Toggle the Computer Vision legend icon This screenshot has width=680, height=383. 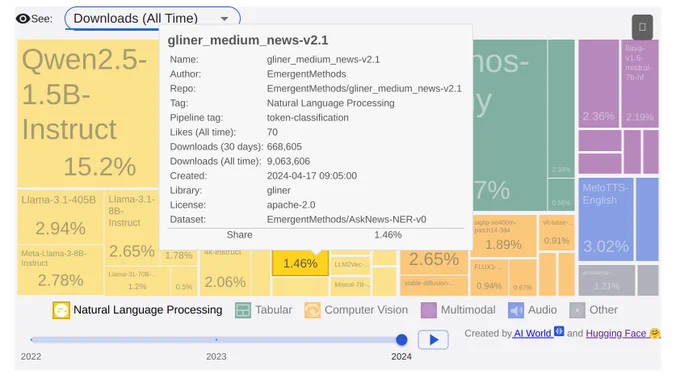tap(312, 310)
